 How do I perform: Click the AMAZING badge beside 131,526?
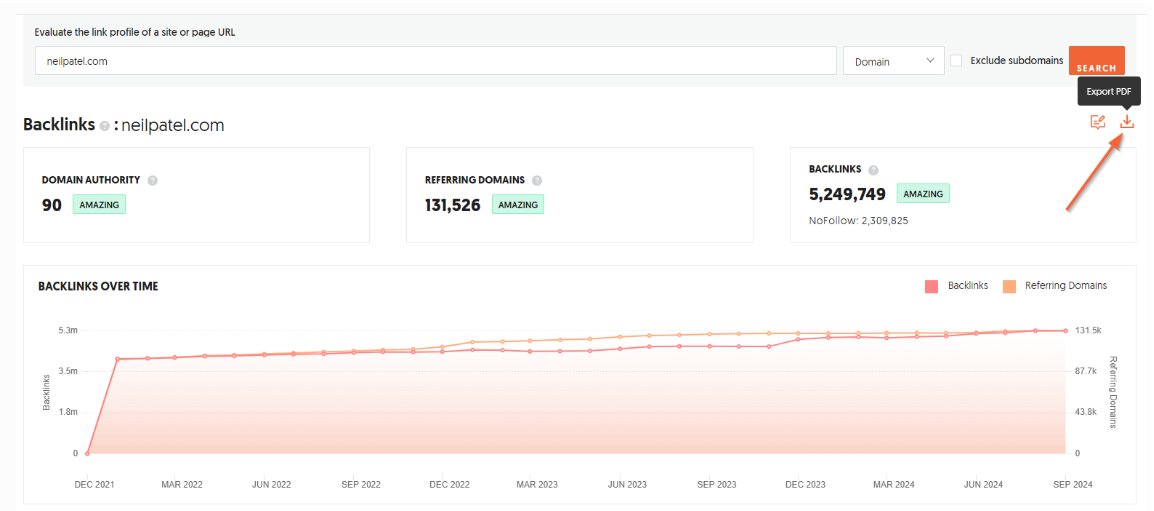coord(517,205)
